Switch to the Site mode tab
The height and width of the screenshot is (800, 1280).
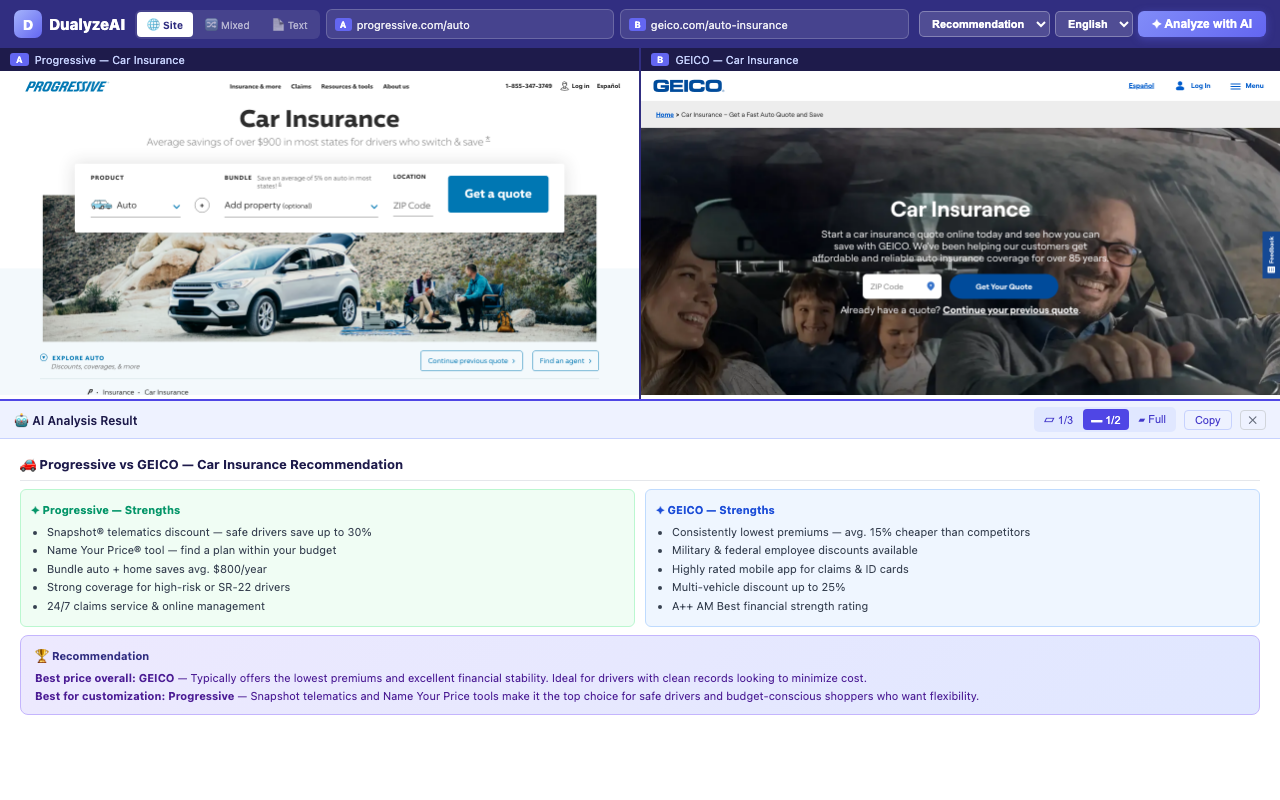[x=165, y=25]
